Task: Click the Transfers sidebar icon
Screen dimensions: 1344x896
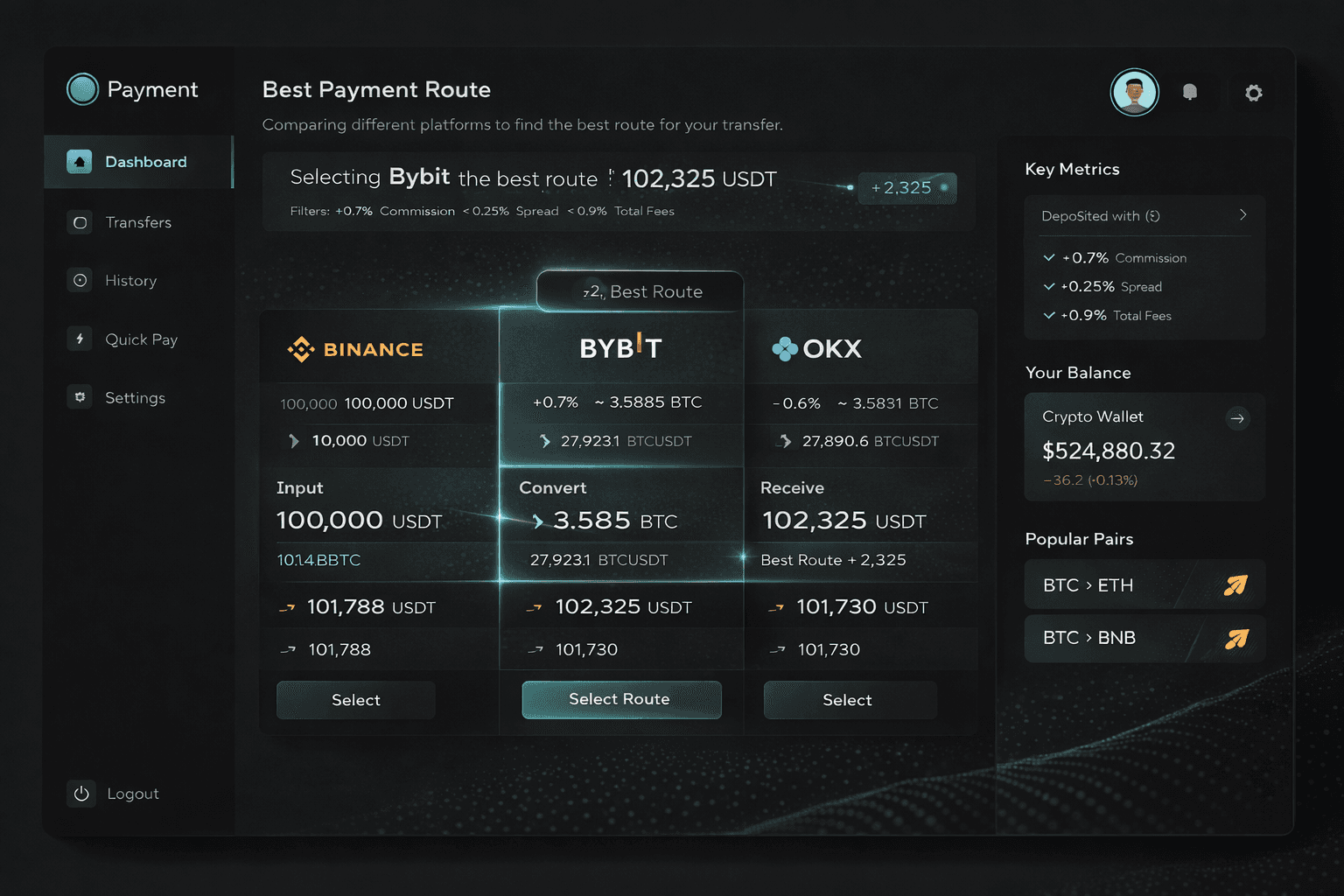Action: click(x=80, y=222)
